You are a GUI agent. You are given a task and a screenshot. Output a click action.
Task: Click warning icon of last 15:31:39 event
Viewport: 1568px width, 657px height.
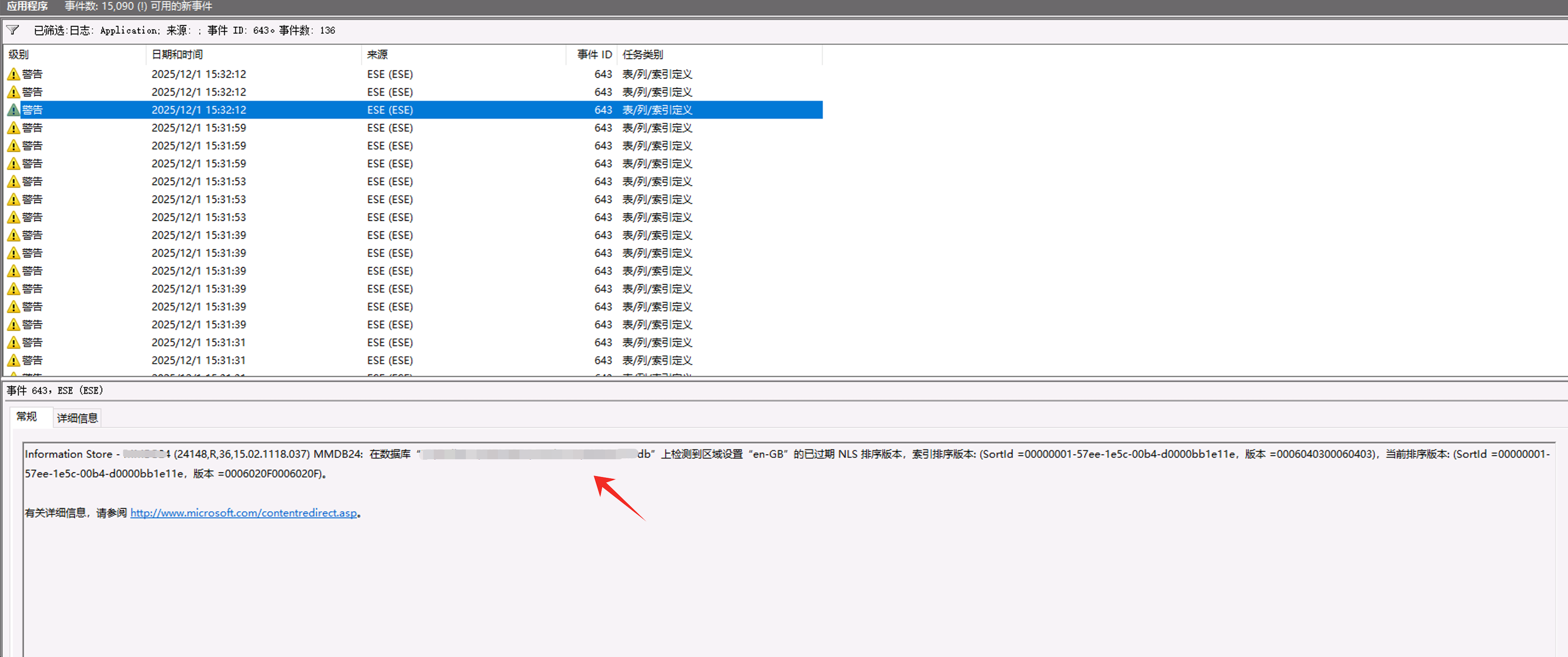tap(13, 324)
